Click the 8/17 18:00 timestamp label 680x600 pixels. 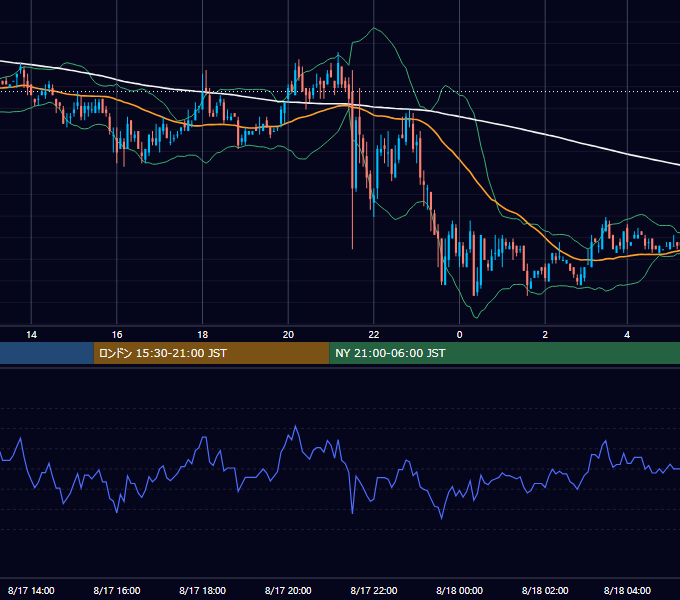click(203, 590)
